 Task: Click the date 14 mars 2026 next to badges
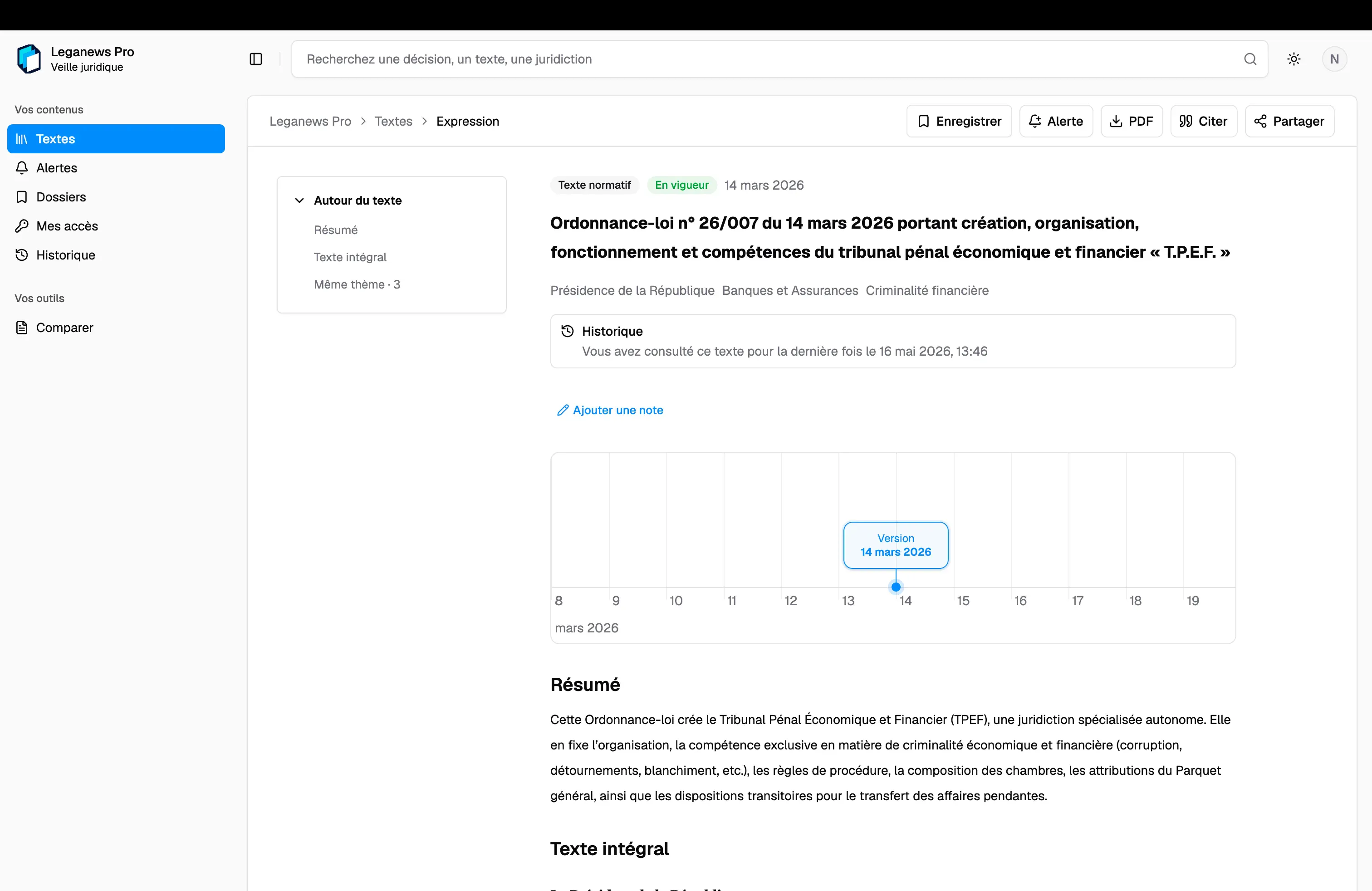(x=764, y=185)
